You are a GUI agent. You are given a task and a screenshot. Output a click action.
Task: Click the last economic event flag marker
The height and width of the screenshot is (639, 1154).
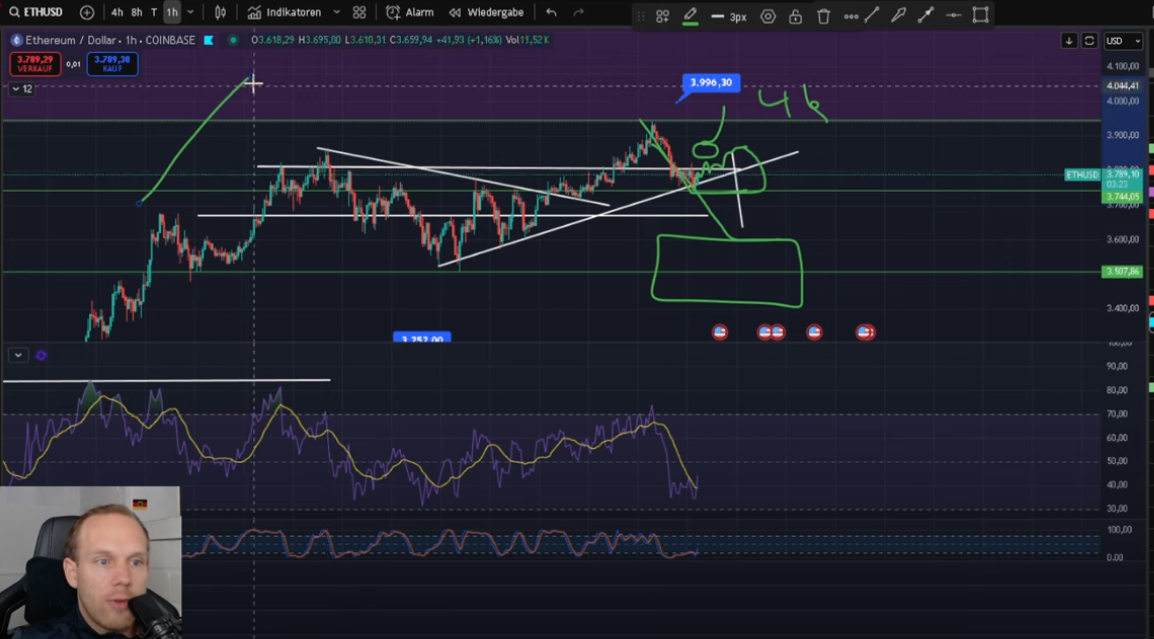coord(866,333)
